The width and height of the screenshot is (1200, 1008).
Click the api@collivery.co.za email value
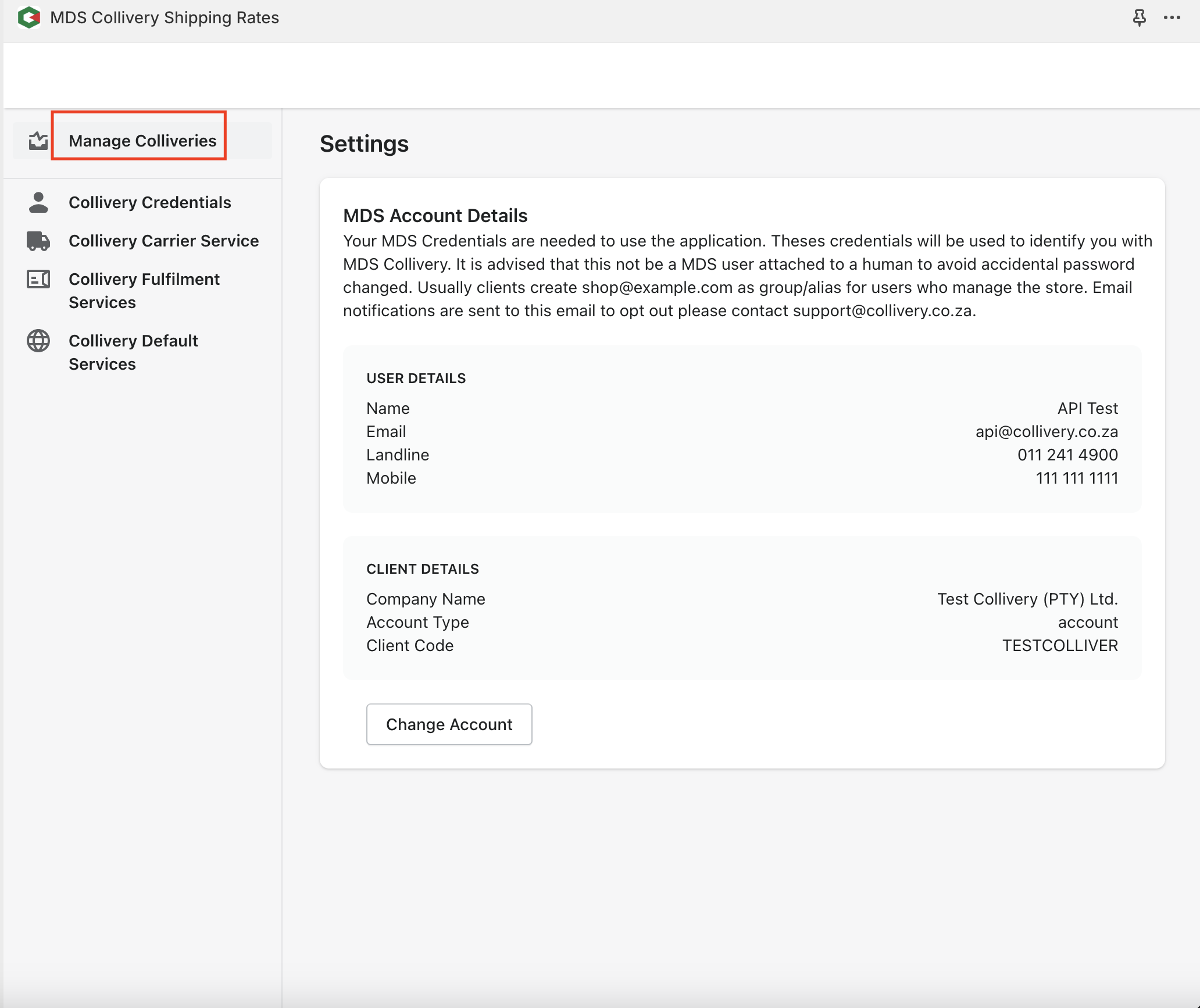[1046, 431]
